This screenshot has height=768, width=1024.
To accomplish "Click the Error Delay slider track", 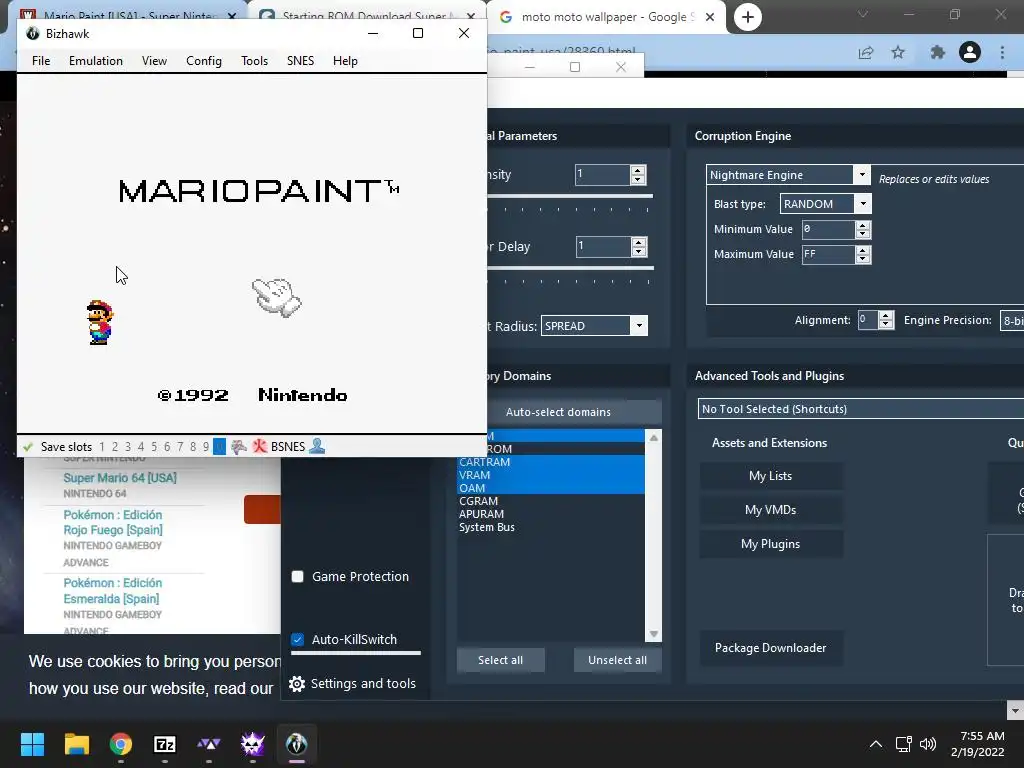I will [x=570, y=268].
